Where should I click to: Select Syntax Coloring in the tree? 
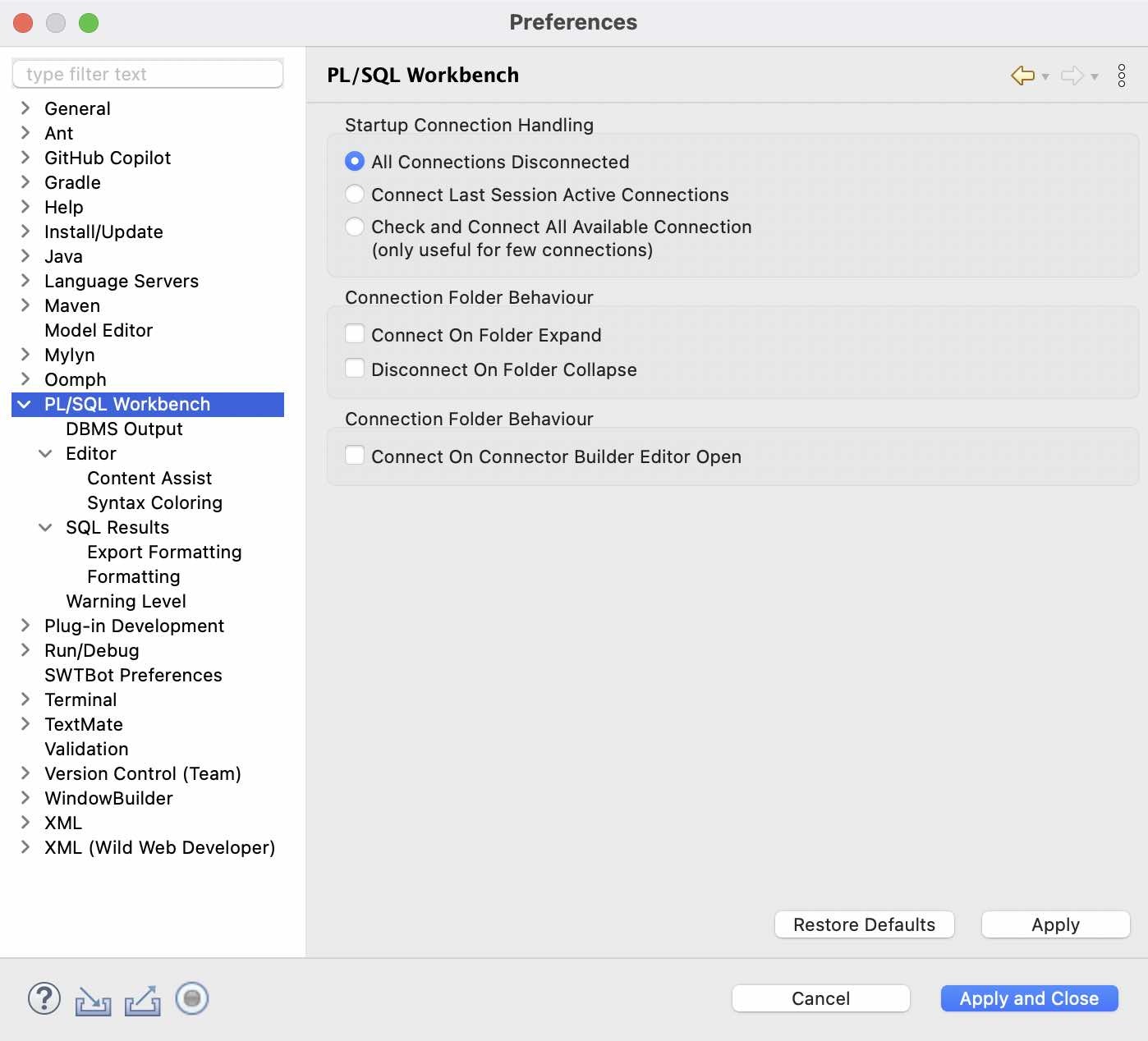[x=154, y=502]
